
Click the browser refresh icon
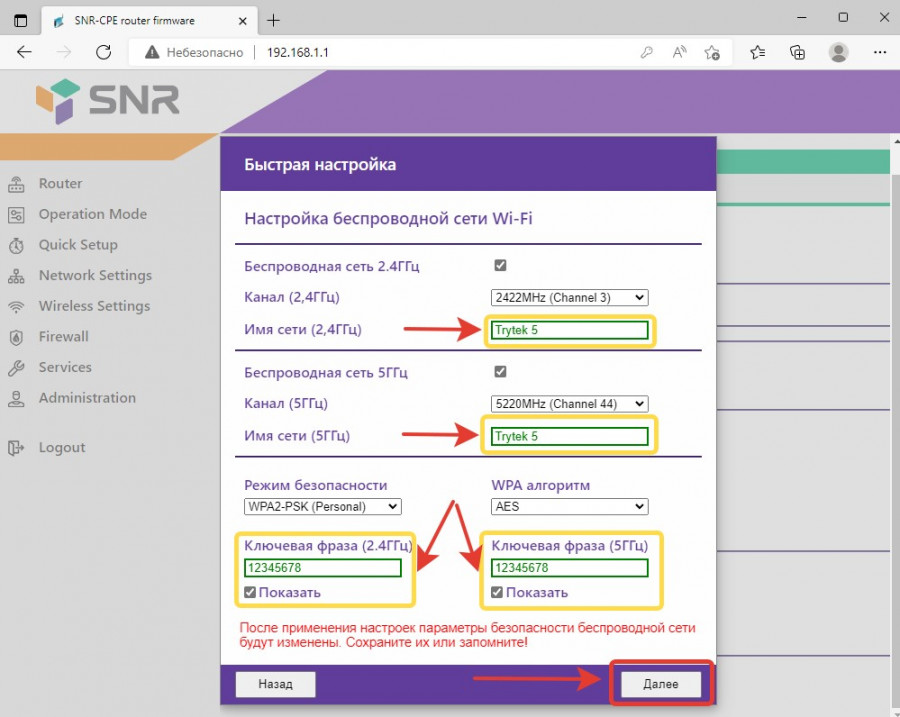pyautogui.click(x=103, y=52)
